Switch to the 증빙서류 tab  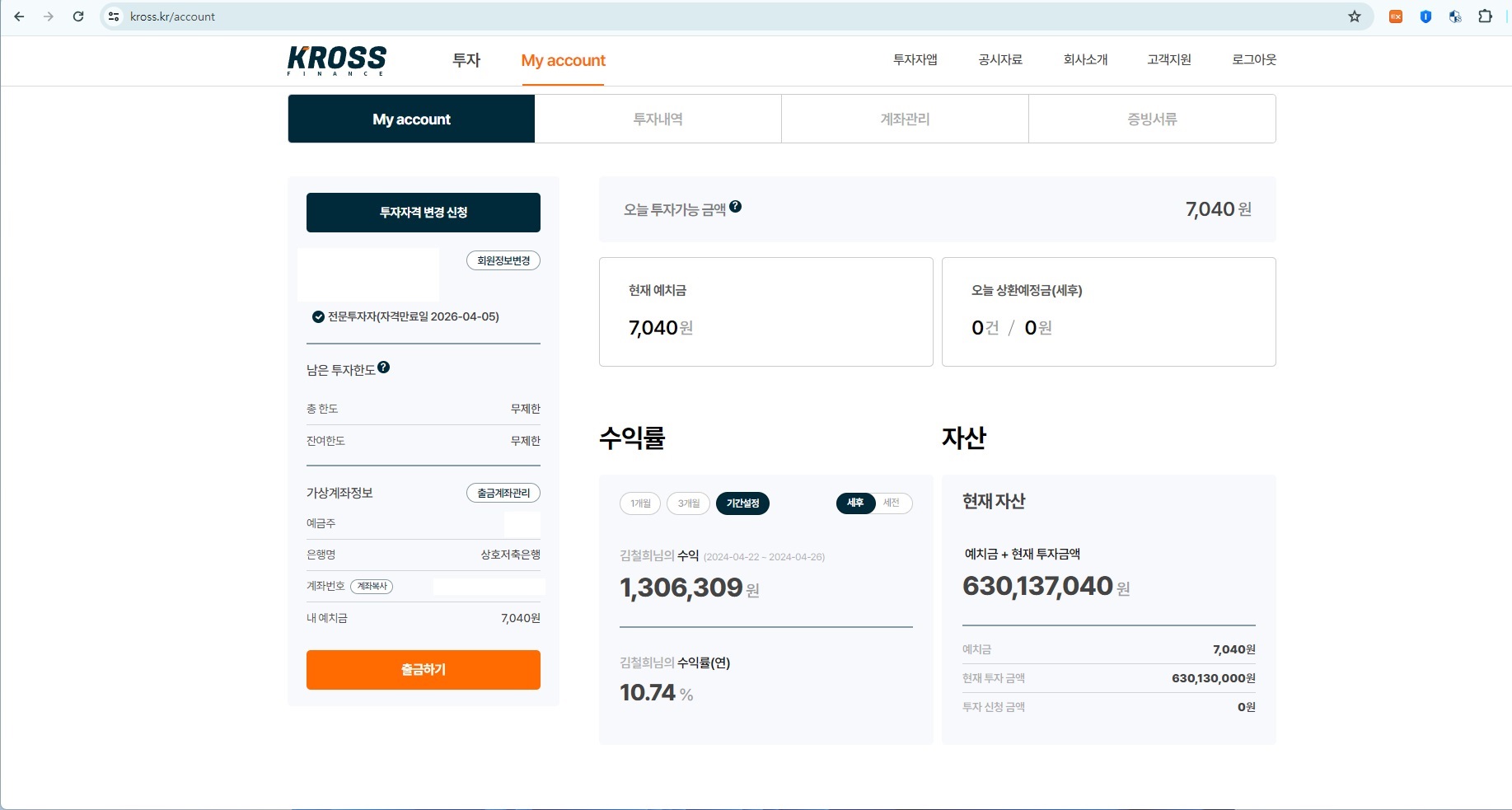pyautogui.click(x=1152, y=119)
